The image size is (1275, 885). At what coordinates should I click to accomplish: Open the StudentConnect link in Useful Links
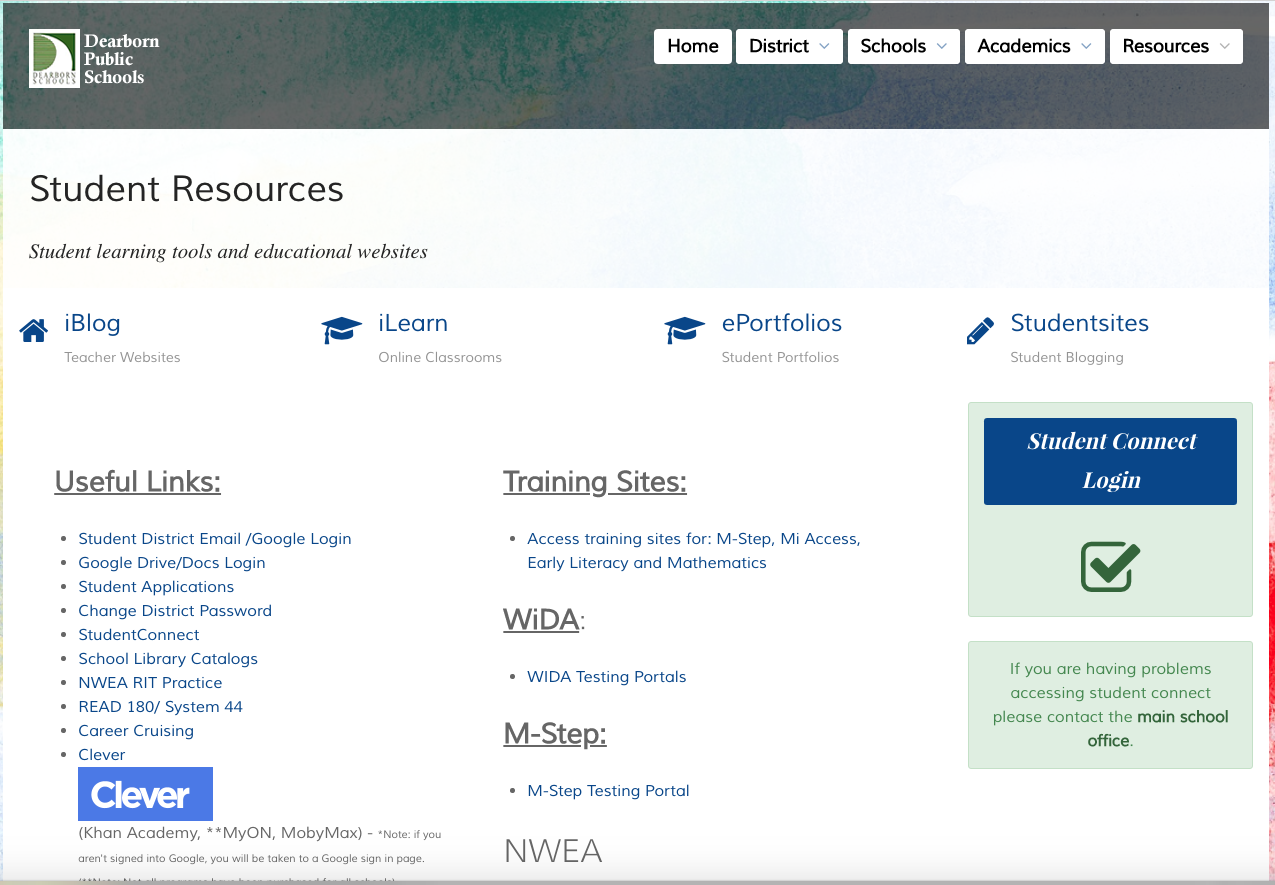tap(139, 634)
